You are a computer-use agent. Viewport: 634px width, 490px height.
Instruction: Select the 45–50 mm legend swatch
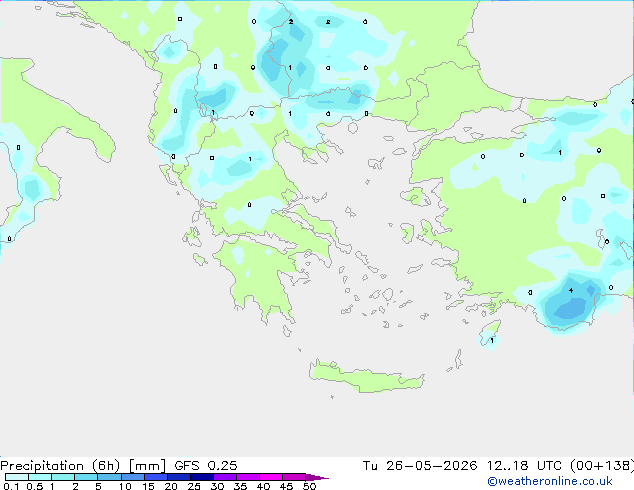pyautogui.click(x=294, y=477)
